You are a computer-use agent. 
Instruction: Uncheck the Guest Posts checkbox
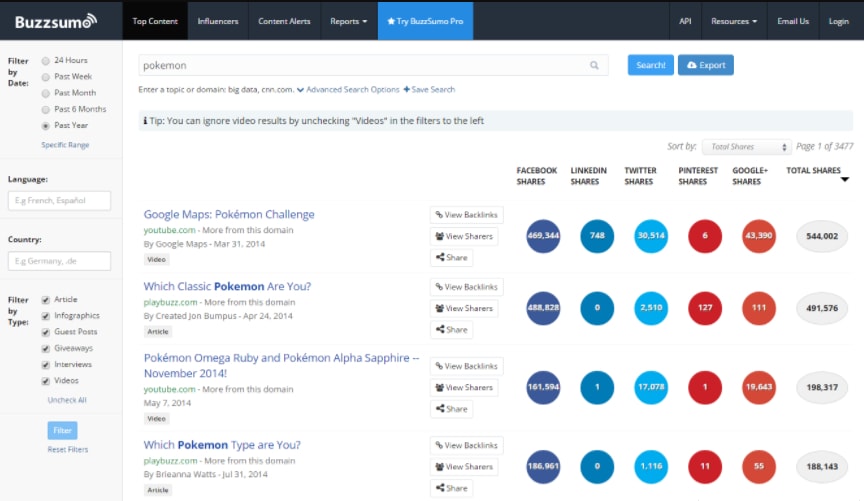click(x=46, y=332)
